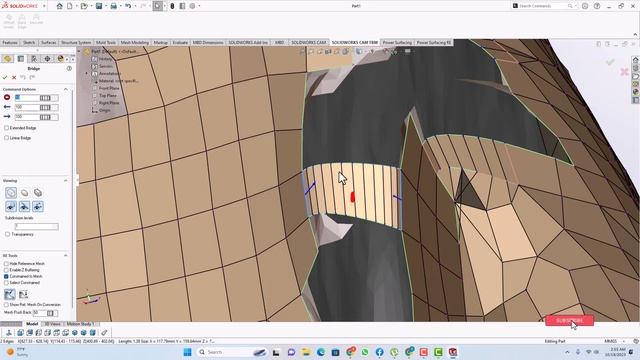Check Show Ref. Mesh On Conversion
The height and width of the screenshot is (360, 640).
pos(6,304)
